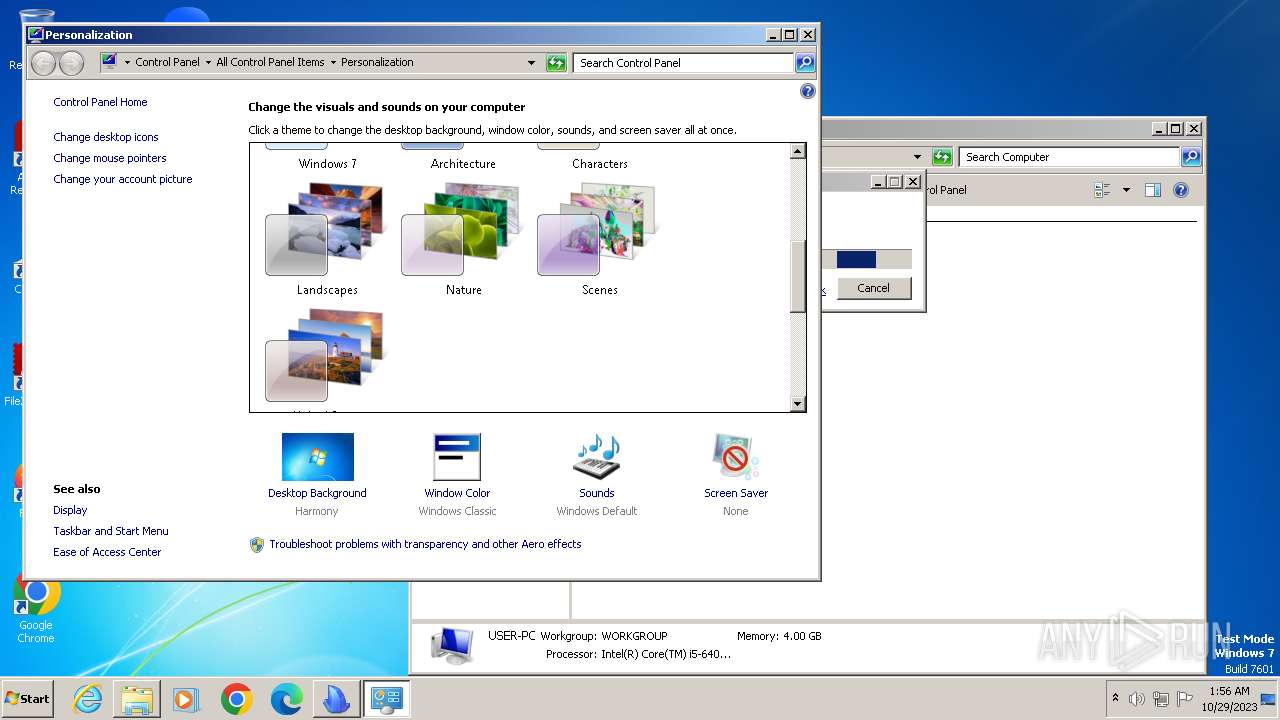The height and width of the screenshot is (720, 1280).
Task: Click Action Center flag tray icon
Action: tap(1185, 699)
